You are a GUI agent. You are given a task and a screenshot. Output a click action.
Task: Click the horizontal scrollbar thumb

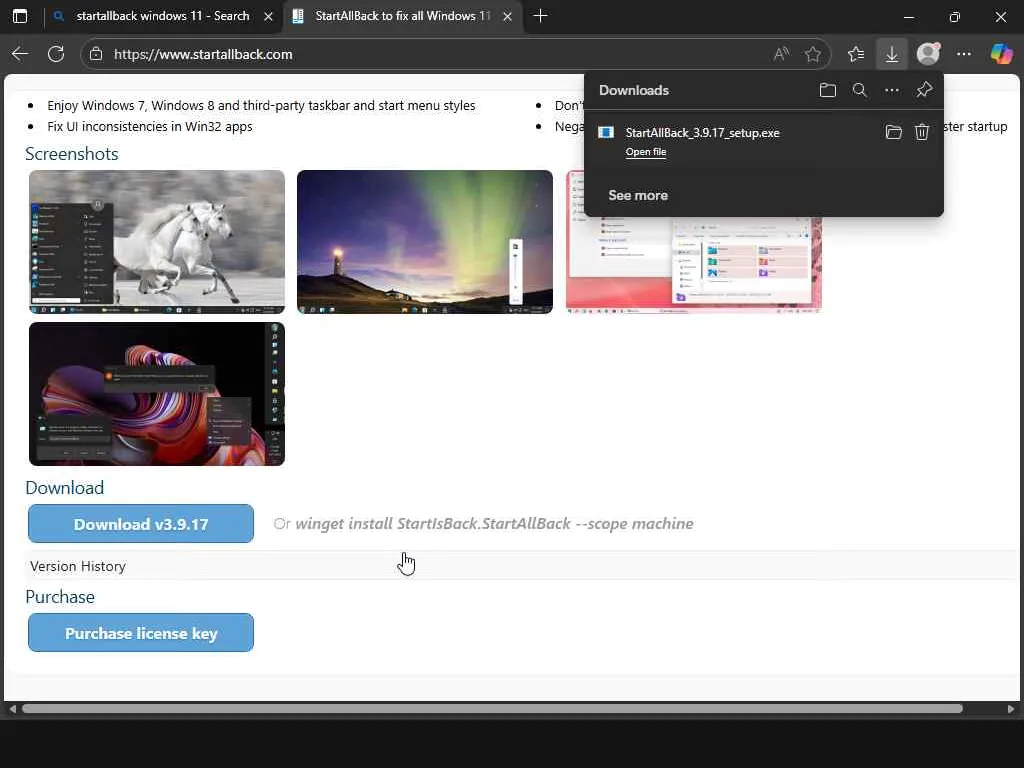click(x=492, y=709)
